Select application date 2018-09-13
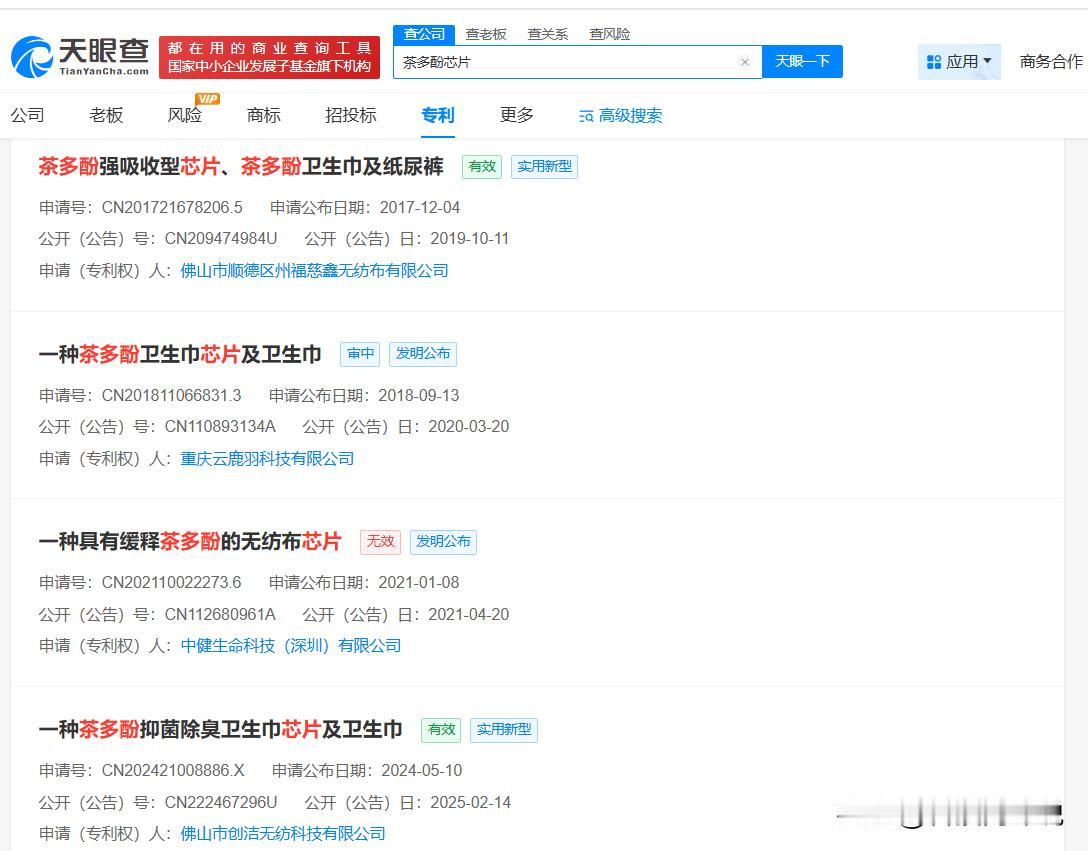The image size is (1088, 851). tap(418, 396)
